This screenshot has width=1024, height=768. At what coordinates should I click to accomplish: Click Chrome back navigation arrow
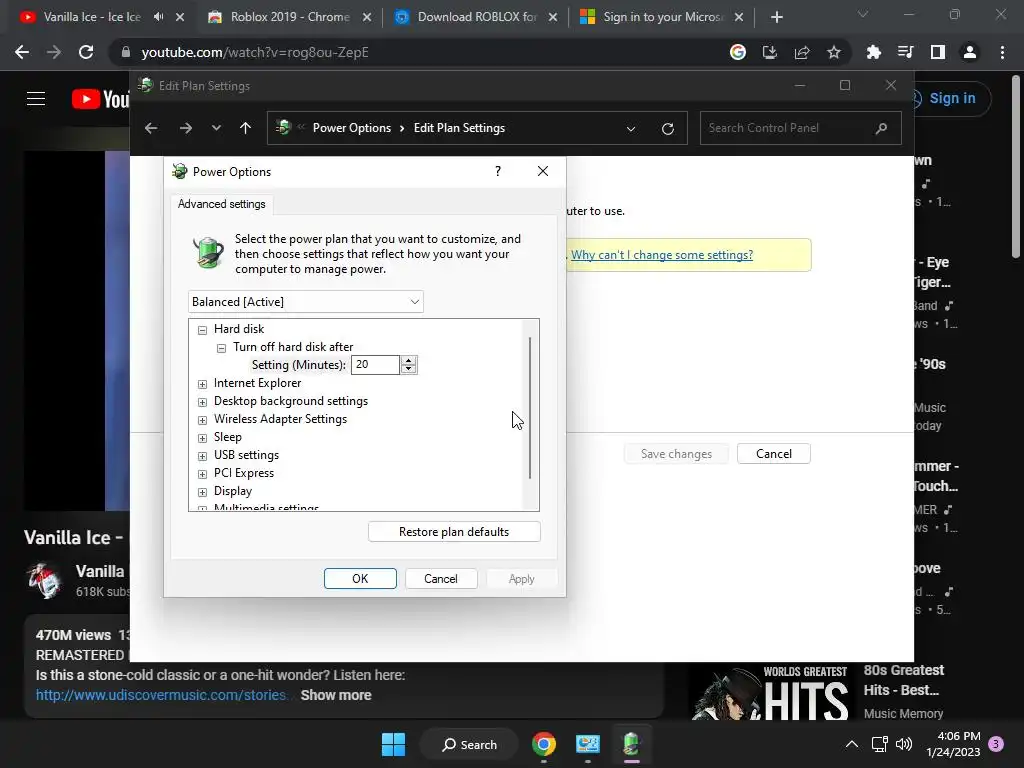[22, 52]
